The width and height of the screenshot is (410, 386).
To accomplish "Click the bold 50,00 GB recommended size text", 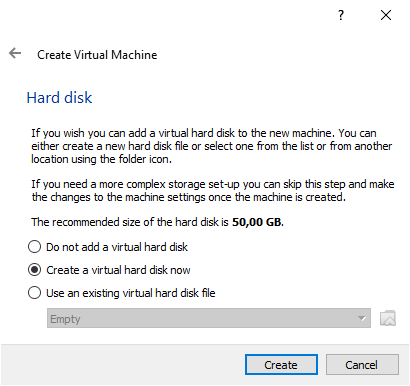I will point(258,222).
